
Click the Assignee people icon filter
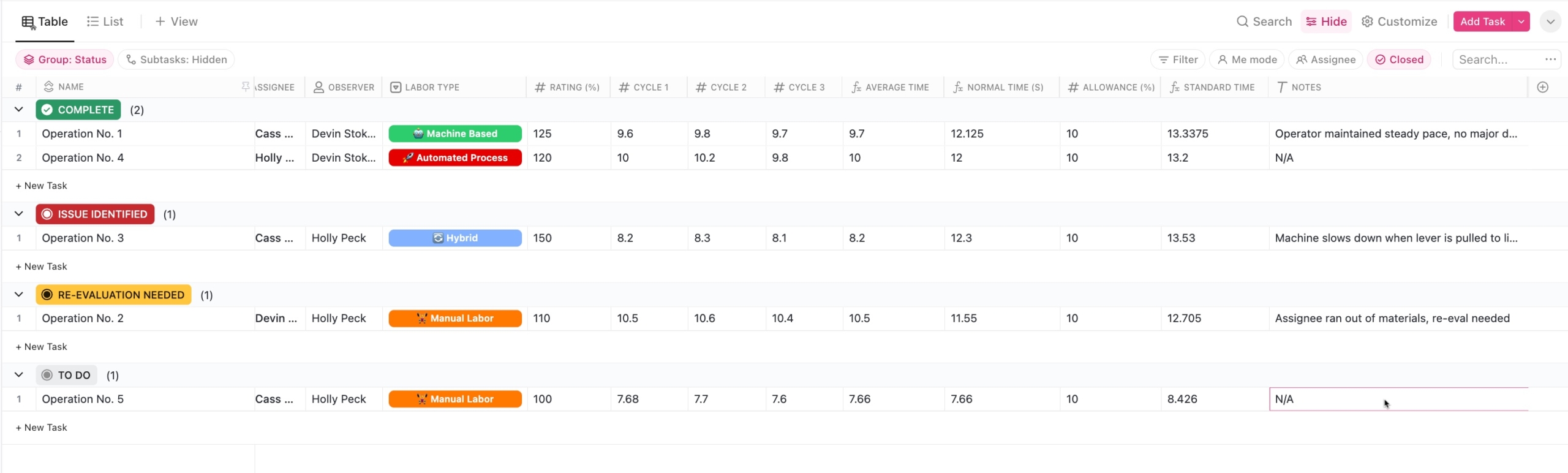click(x=1325, y=59)
